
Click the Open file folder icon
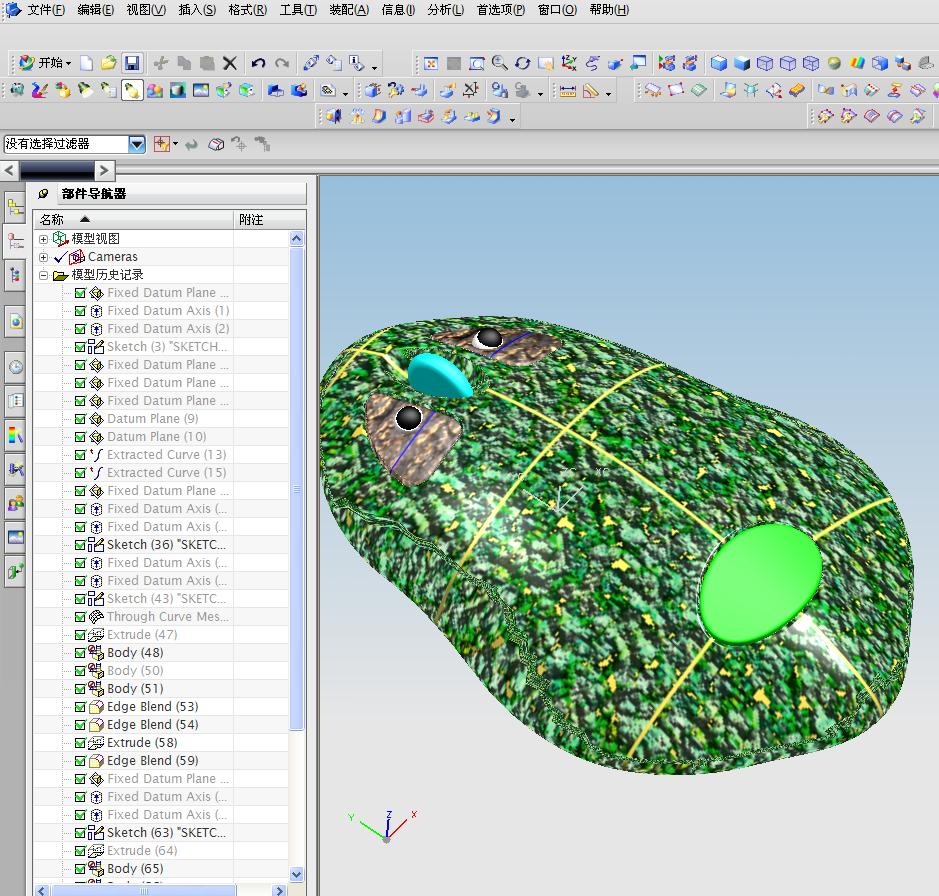pyautogui.click(x=109, y=63)
